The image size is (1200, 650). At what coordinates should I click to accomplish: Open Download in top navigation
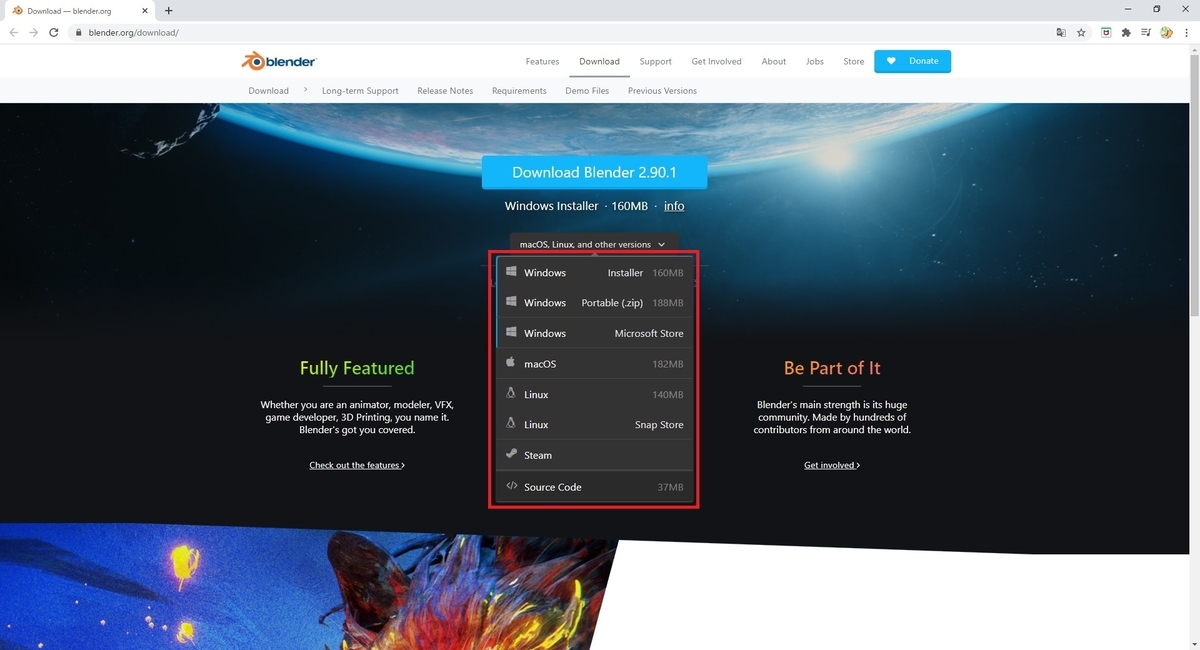click(x=599, y=61)
